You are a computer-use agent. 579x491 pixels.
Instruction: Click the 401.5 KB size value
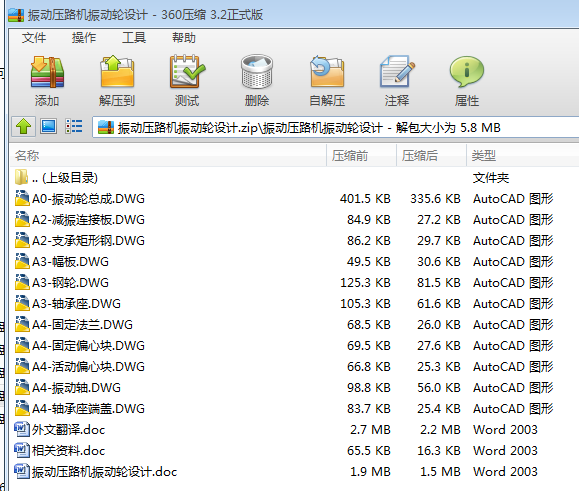pyautogui.click(x=365, y=199)
